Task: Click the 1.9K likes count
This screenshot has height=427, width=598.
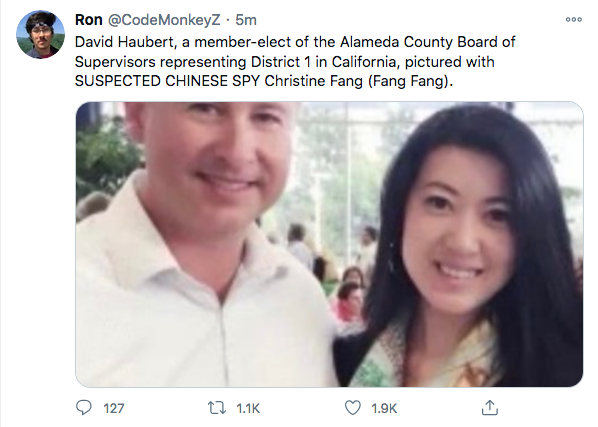Action: click(384, 408)
